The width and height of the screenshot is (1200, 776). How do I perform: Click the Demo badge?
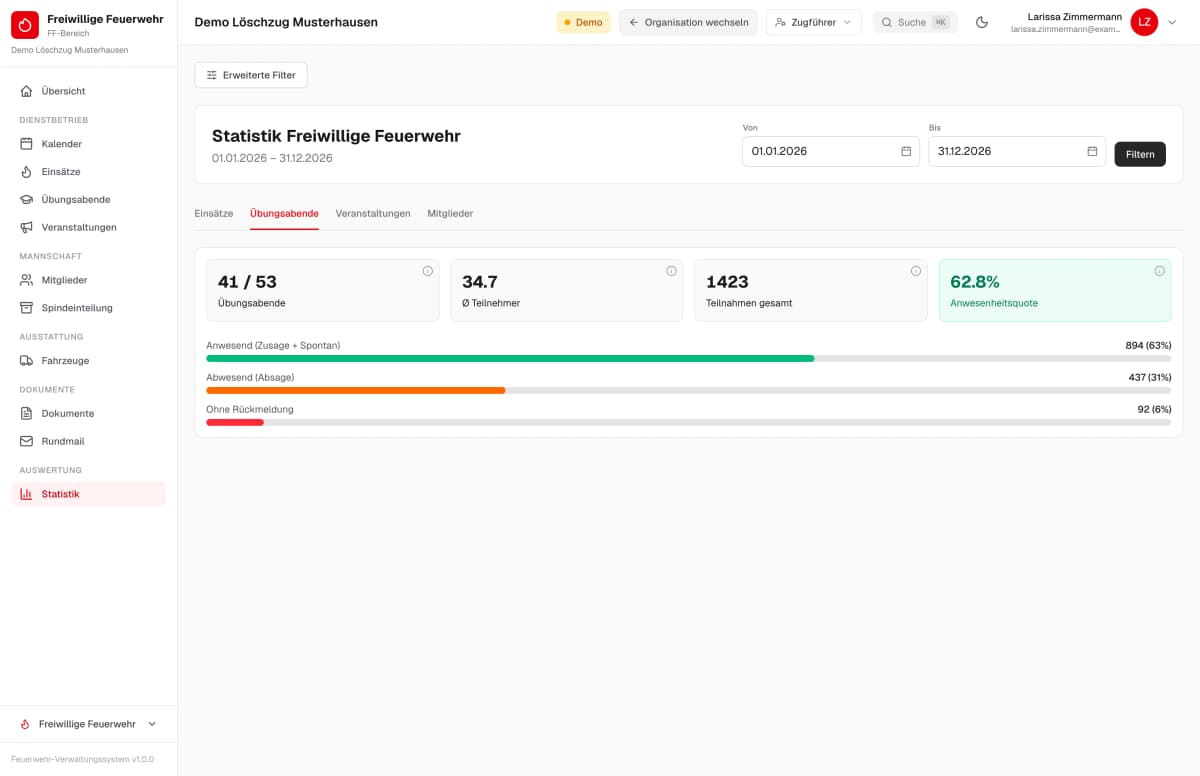click(583, 22)
